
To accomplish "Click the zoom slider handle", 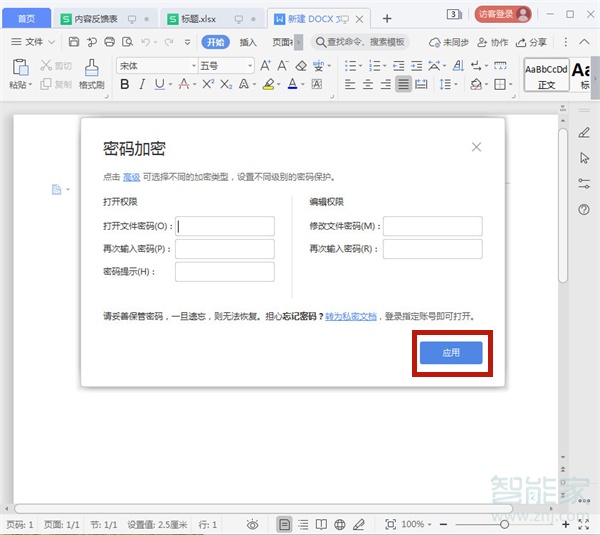I will (504, 524).
